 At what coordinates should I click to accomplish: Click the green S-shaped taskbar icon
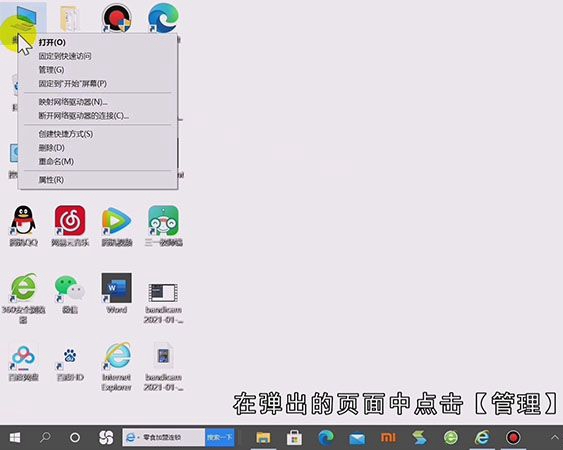[420, 437]
